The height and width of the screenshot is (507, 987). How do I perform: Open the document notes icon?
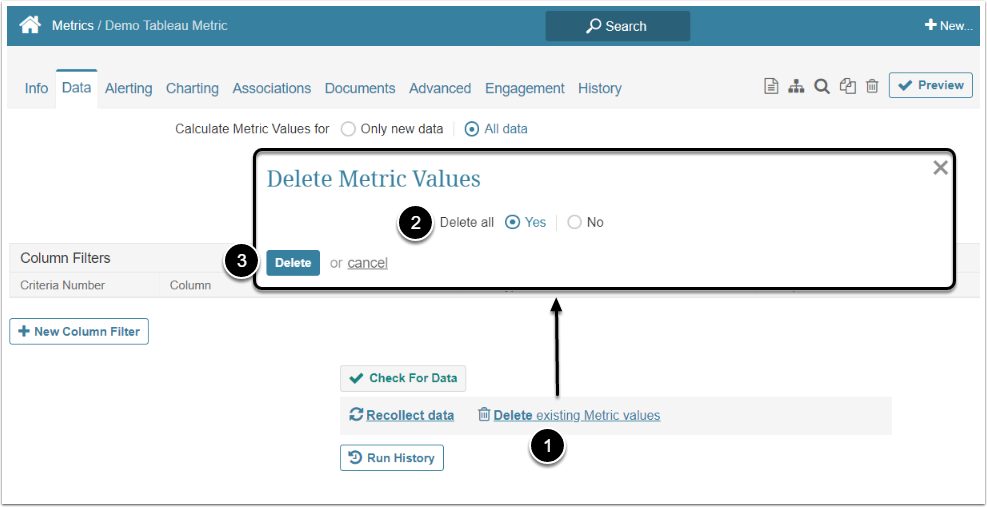(771, 87)
